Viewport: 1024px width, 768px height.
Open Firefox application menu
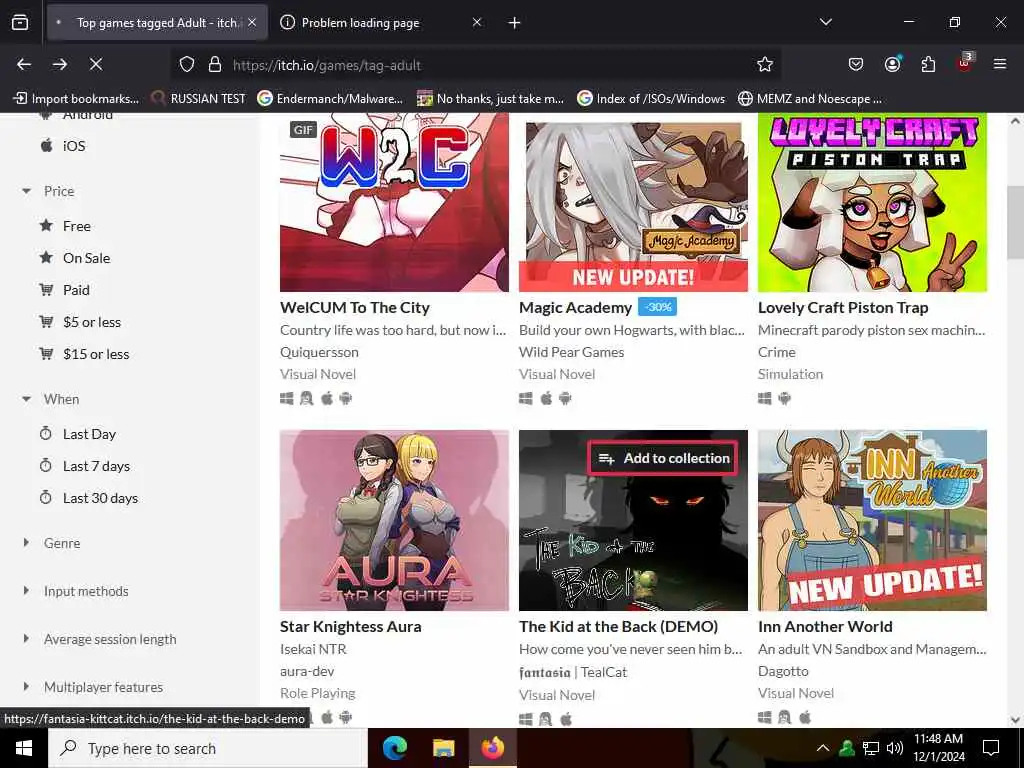pyautogui.click(x=1000, y=64)
